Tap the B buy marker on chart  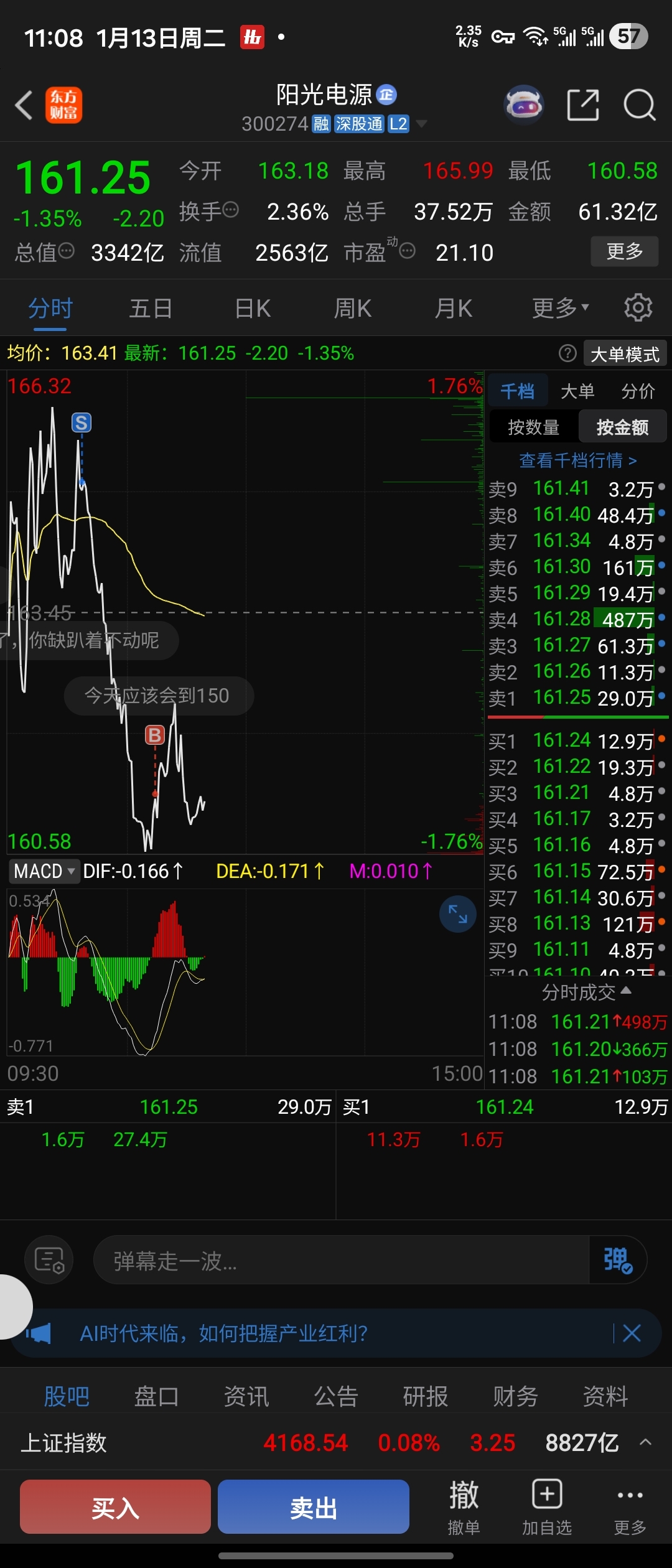(x=155, y=735)
